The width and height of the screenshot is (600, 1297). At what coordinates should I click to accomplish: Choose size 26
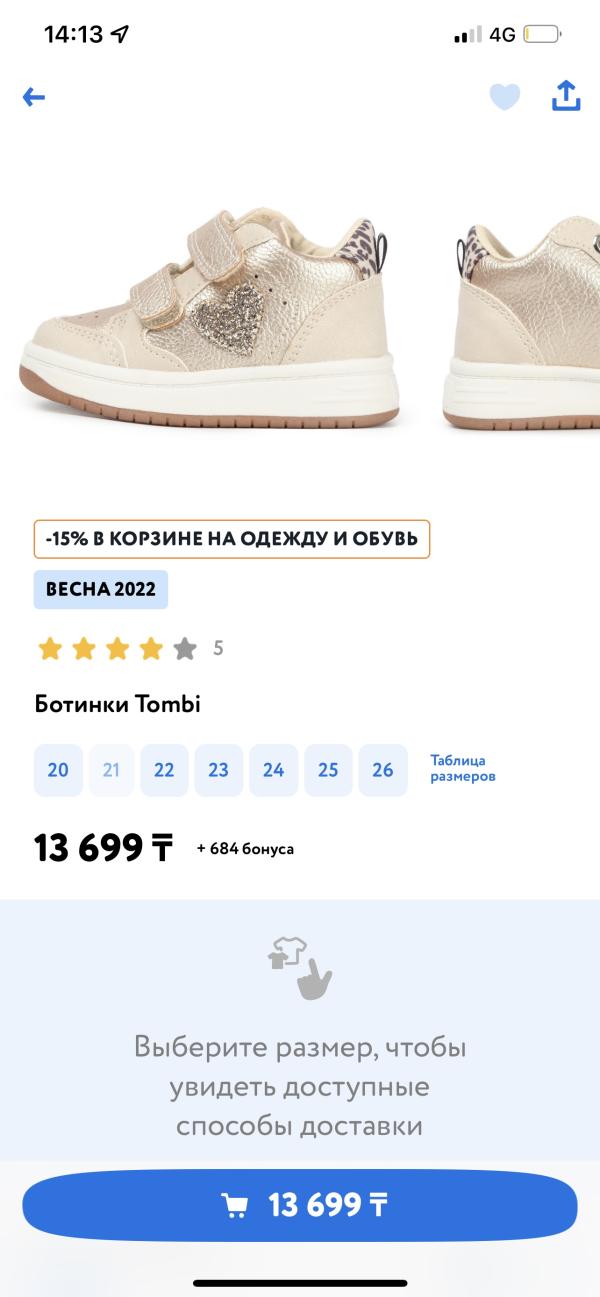tap(383, 770)
